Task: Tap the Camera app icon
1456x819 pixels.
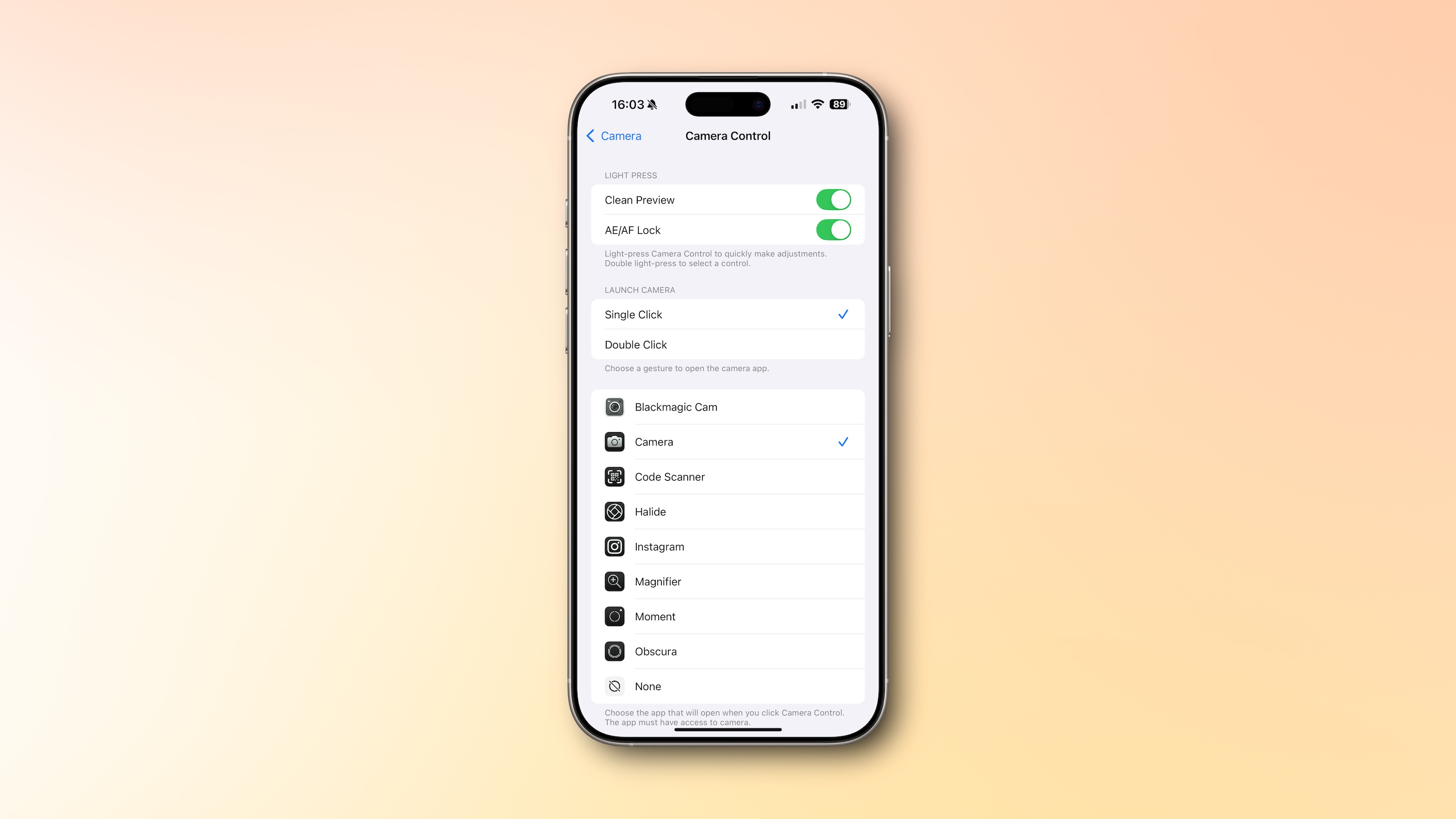Action: click(x=614, y=441)
